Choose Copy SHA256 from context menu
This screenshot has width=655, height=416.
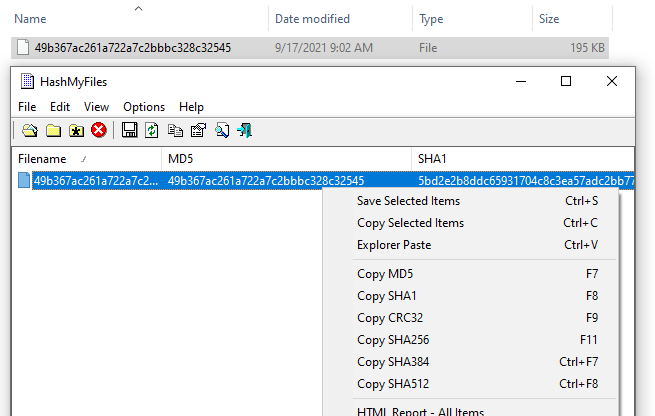[393, 340]
